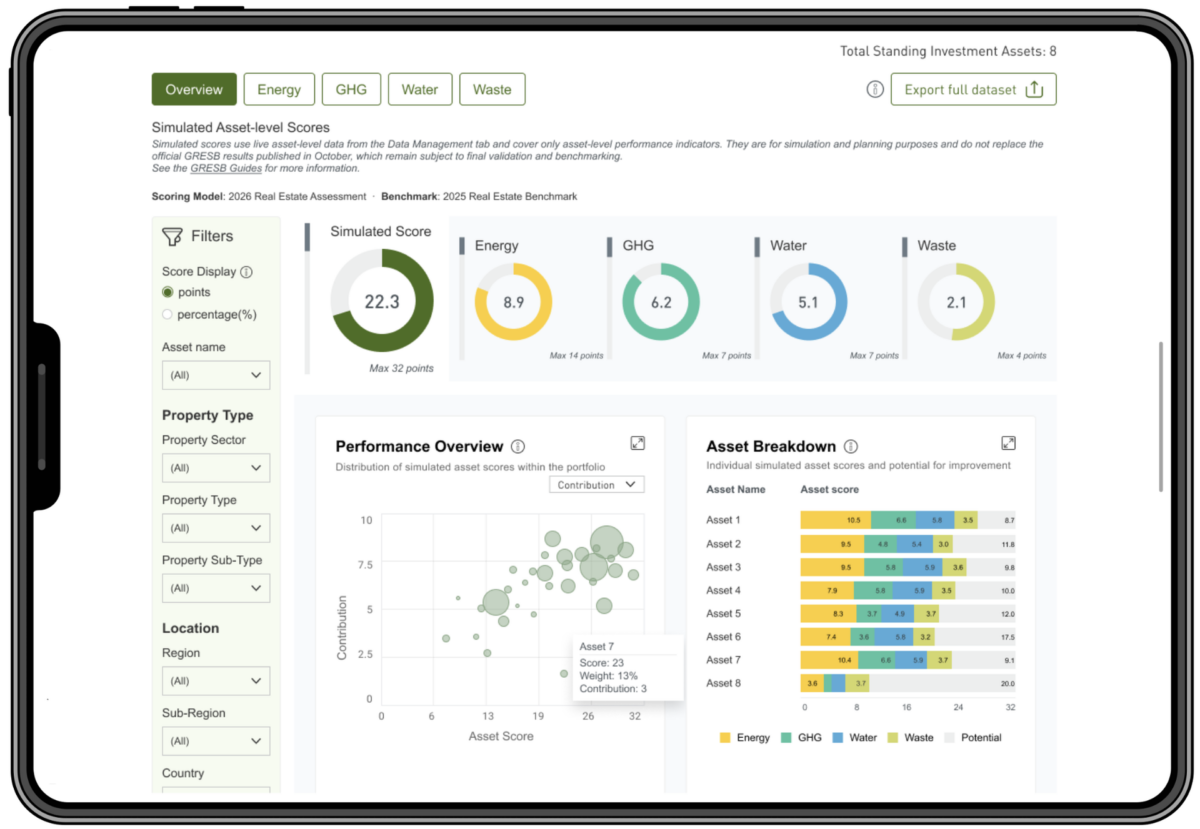Click the info icon beside Export button
This screenshot has width=1200, height=829.
(x=875, y=90)
